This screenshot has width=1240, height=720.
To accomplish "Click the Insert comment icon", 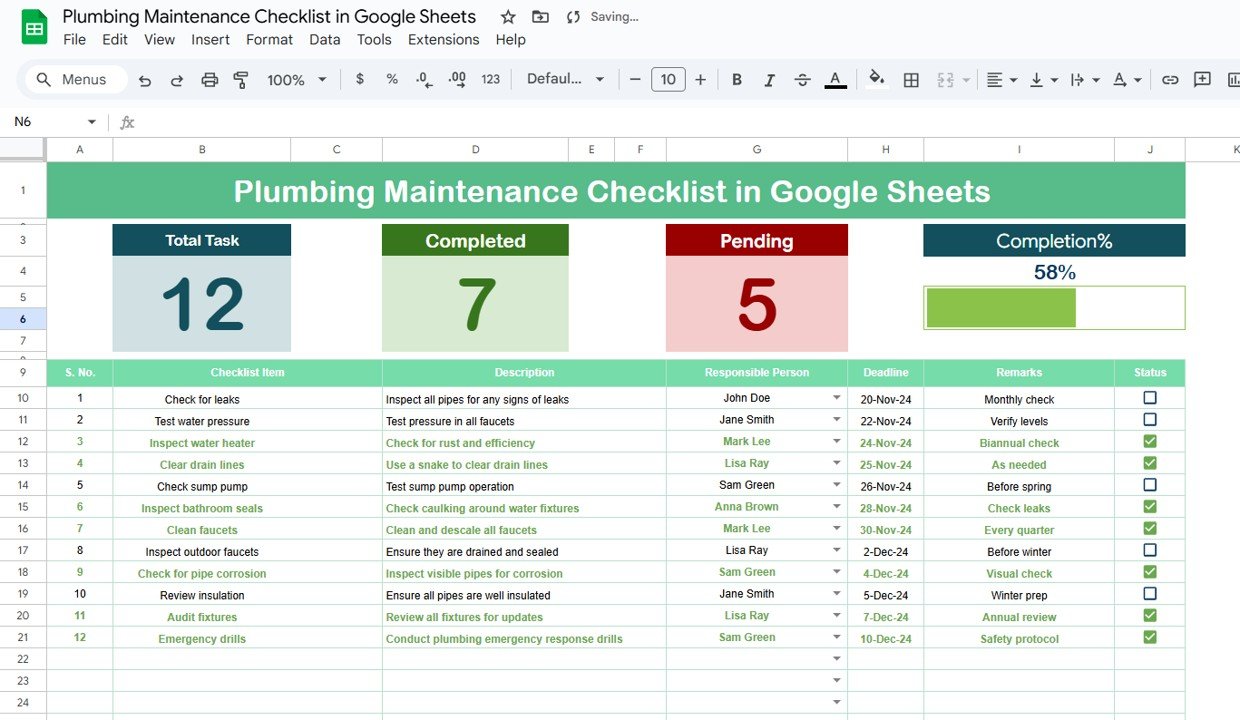I will coord(1202,80).
